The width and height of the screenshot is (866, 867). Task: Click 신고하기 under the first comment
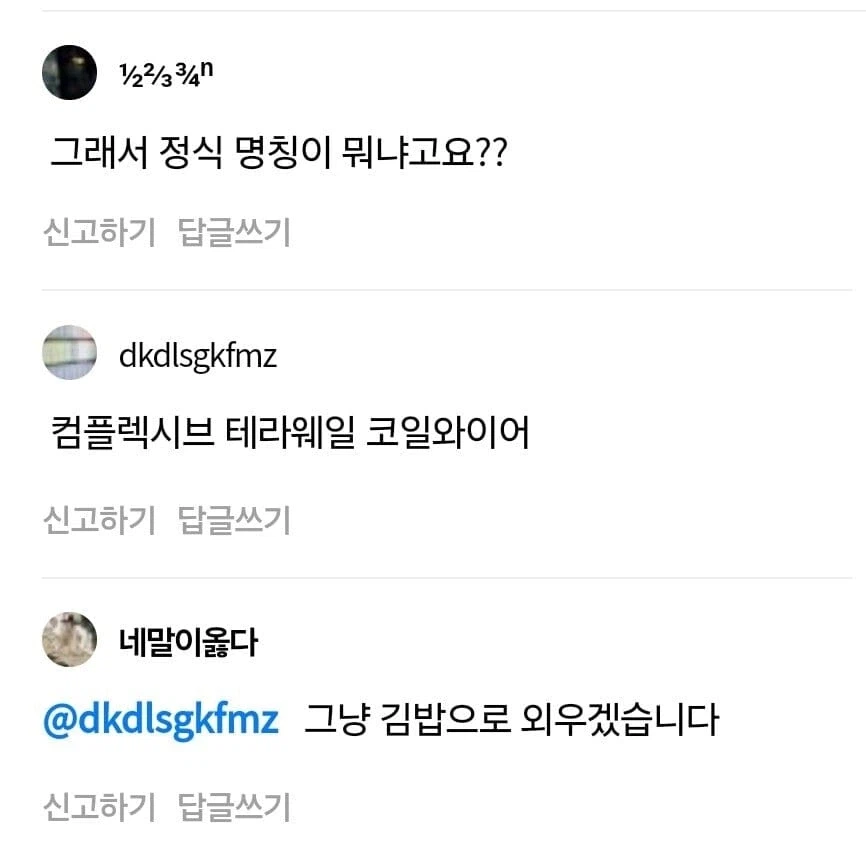pos(97,230)
